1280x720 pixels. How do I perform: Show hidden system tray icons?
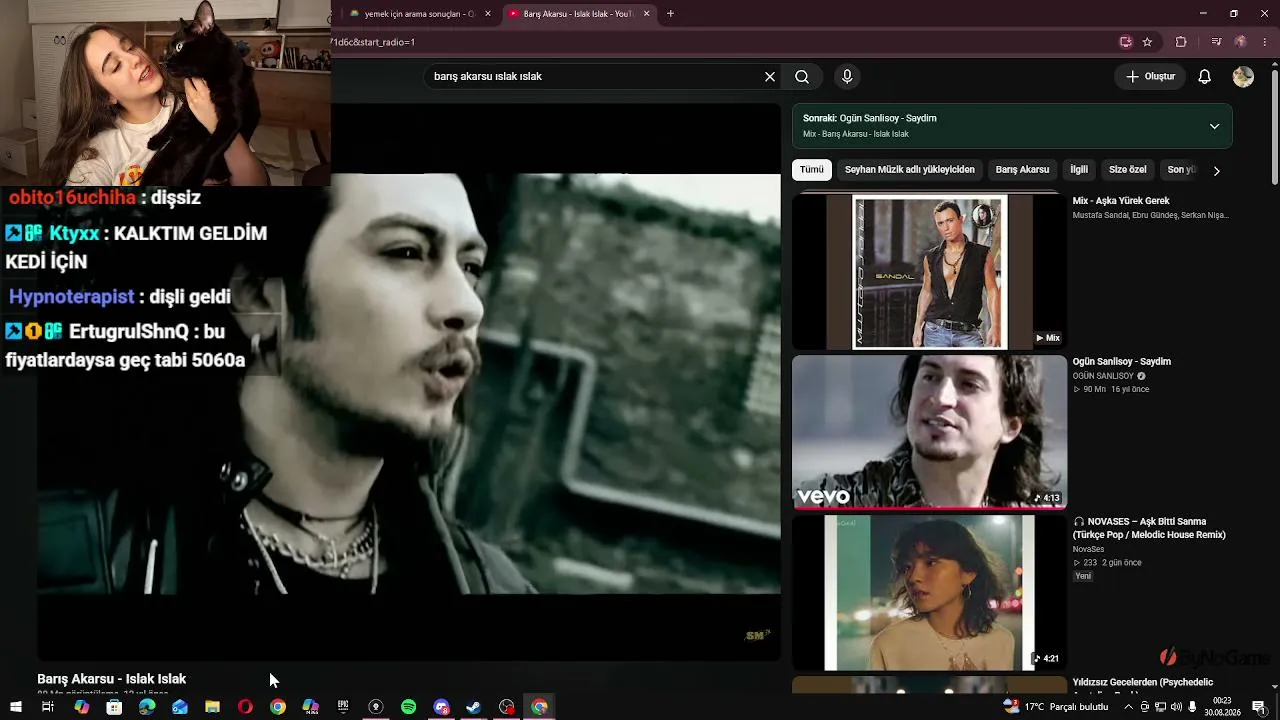tap(1129, 707)
